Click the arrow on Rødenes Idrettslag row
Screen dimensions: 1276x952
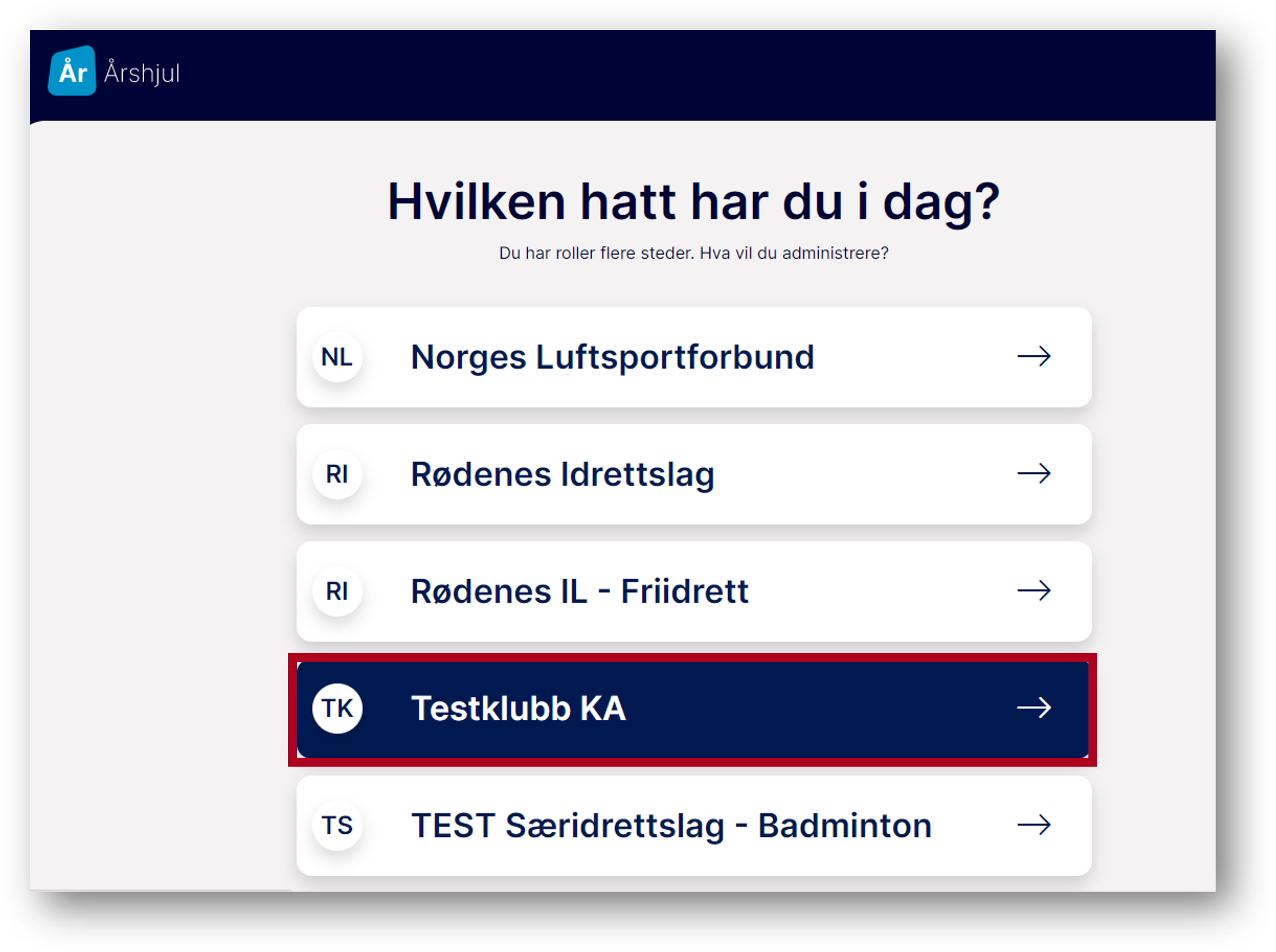[1034, 474]
